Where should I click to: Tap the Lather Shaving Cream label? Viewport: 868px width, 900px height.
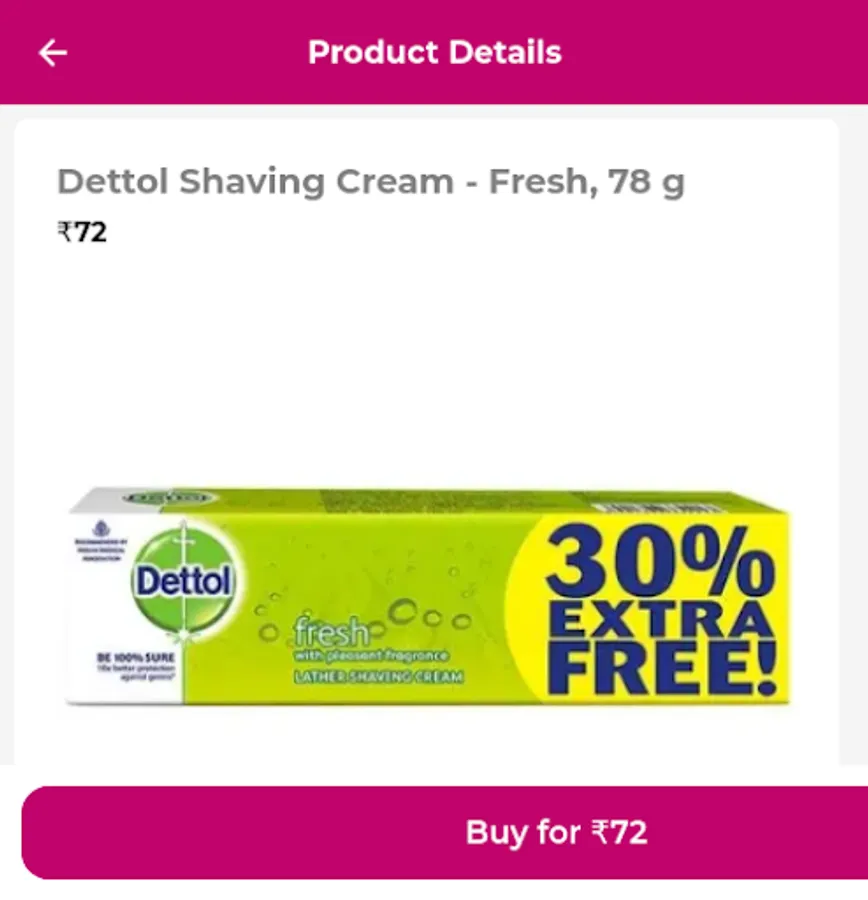[379, 677]
